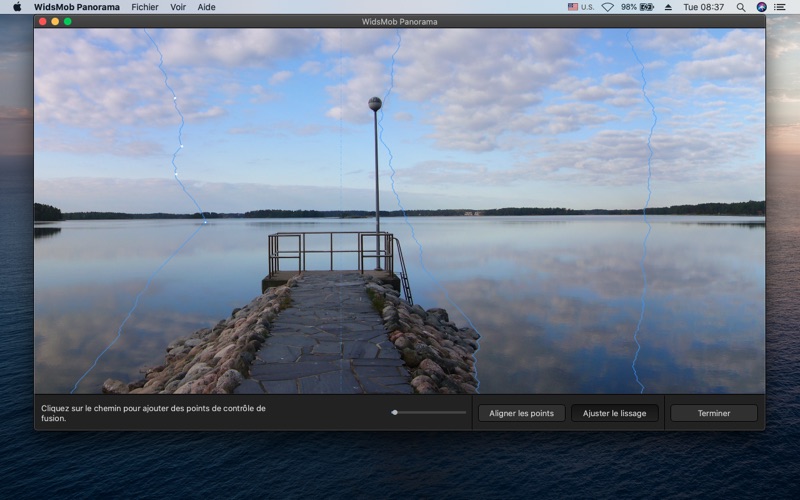This screenshot has width=800, height=500.
Task: Open the Notification Center icon
Action: pyautogui.click(x=780, y=7)
